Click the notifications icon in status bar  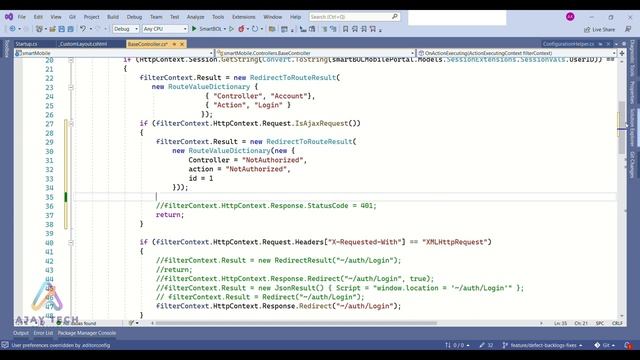[x=628, y=345]
